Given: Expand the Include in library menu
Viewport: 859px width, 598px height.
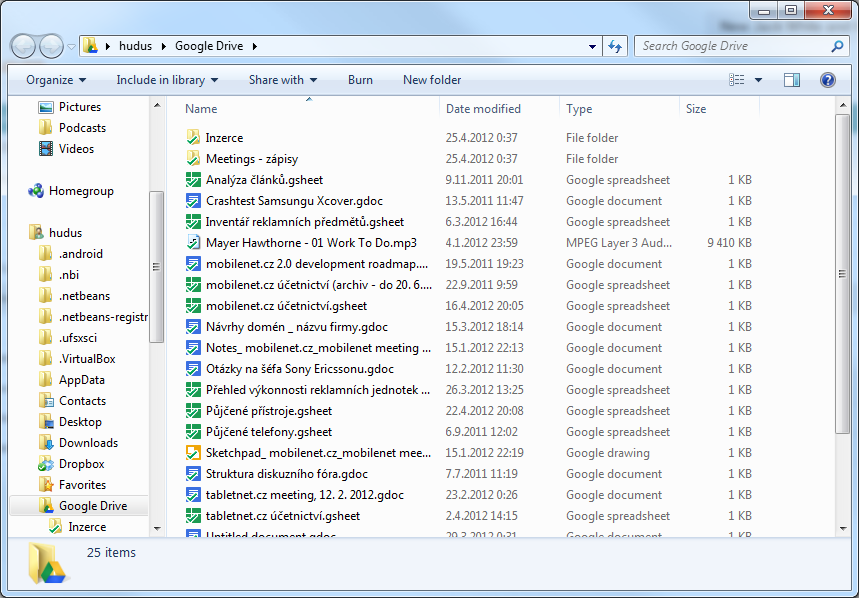Looking at the screenshot, I should point(165,80).
